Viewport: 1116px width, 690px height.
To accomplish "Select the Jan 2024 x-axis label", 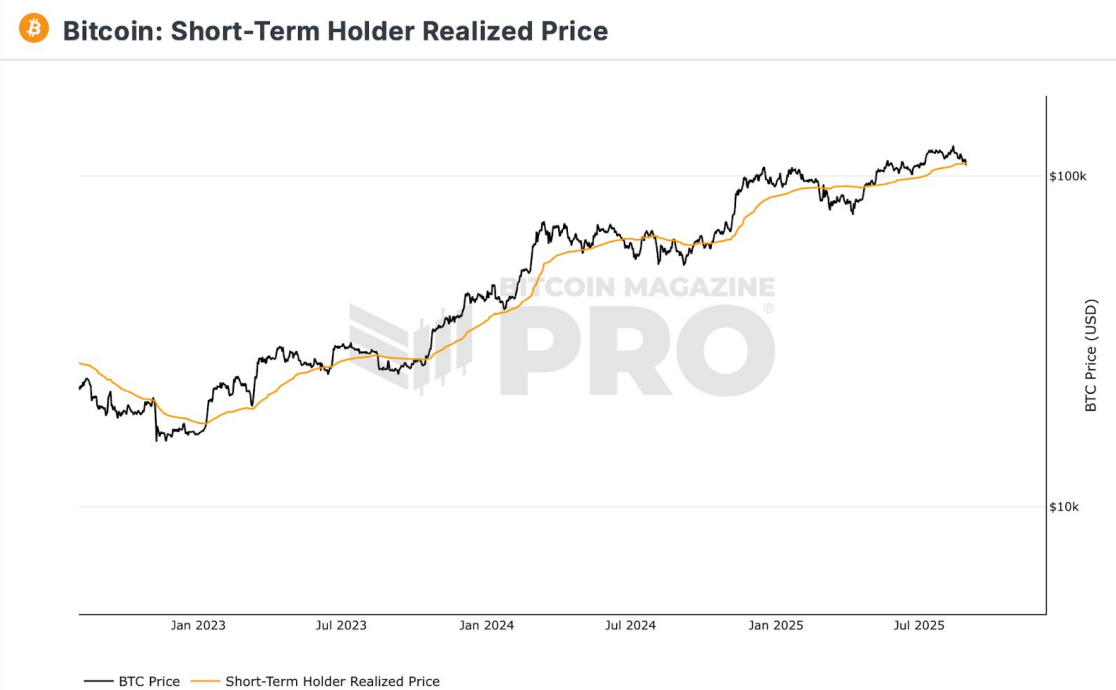I will tap(486, 625).
